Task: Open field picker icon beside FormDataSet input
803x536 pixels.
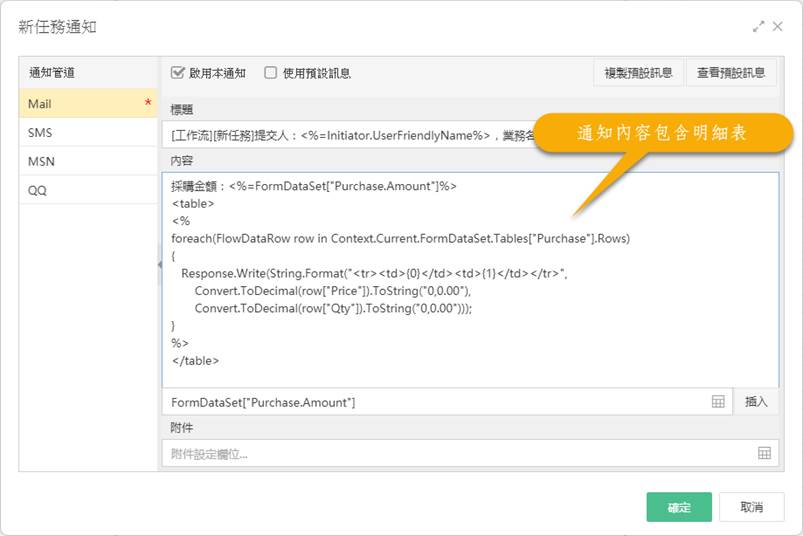Action: 718,402
